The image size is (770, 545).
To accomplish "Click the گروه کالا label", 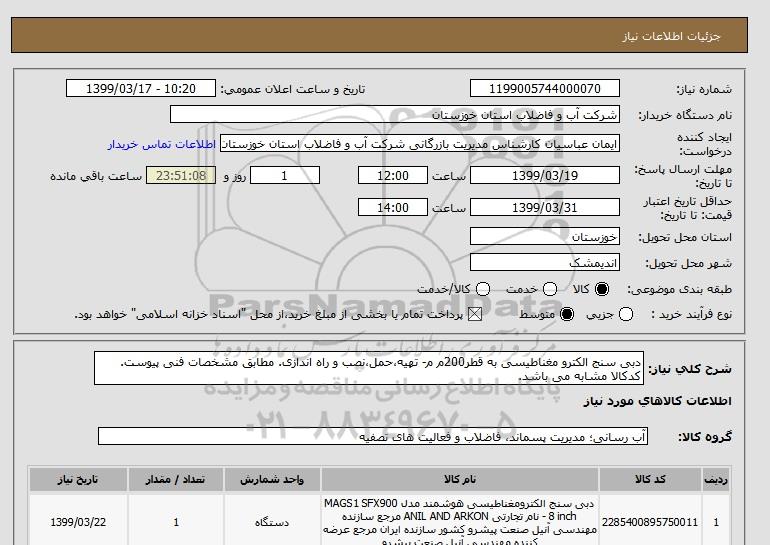I will tap(705, 436).
